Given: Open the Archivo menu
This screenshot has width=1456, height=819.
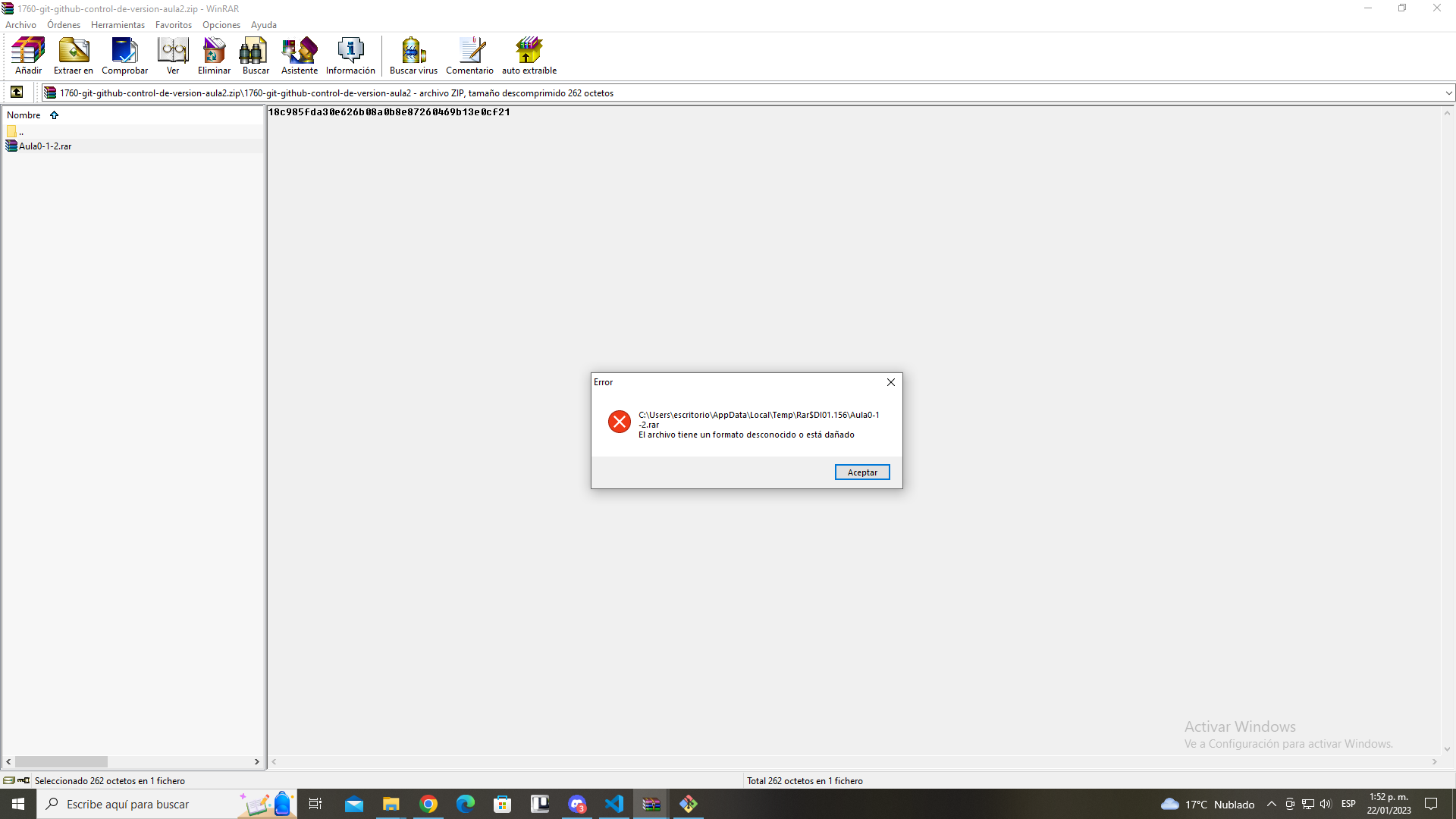Looking at the screenshot, I should point(20,25).
